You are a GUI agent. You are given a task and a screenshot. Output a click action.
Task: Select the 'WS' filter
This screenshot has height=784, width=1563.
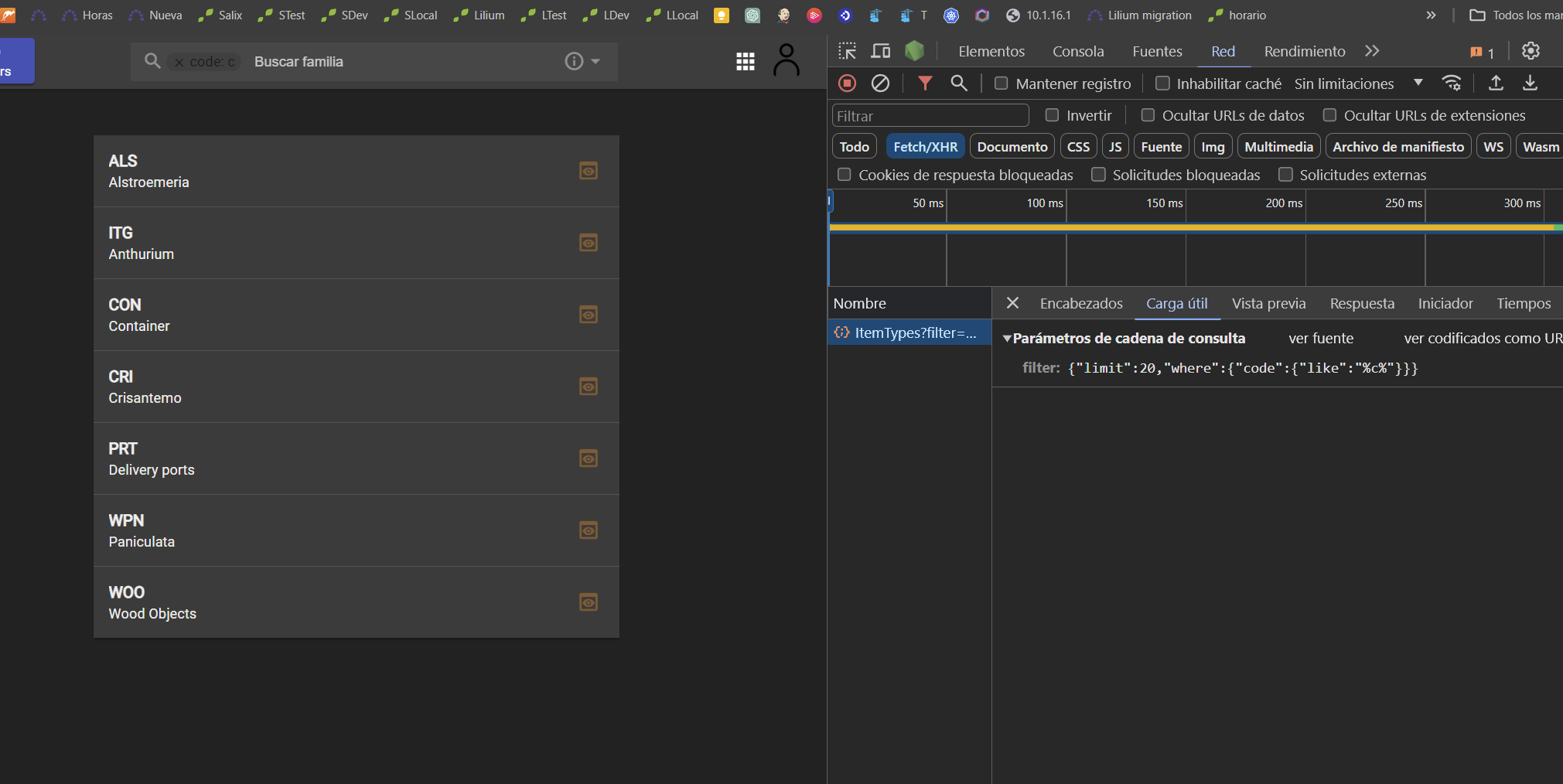[x=1493, y=146]
